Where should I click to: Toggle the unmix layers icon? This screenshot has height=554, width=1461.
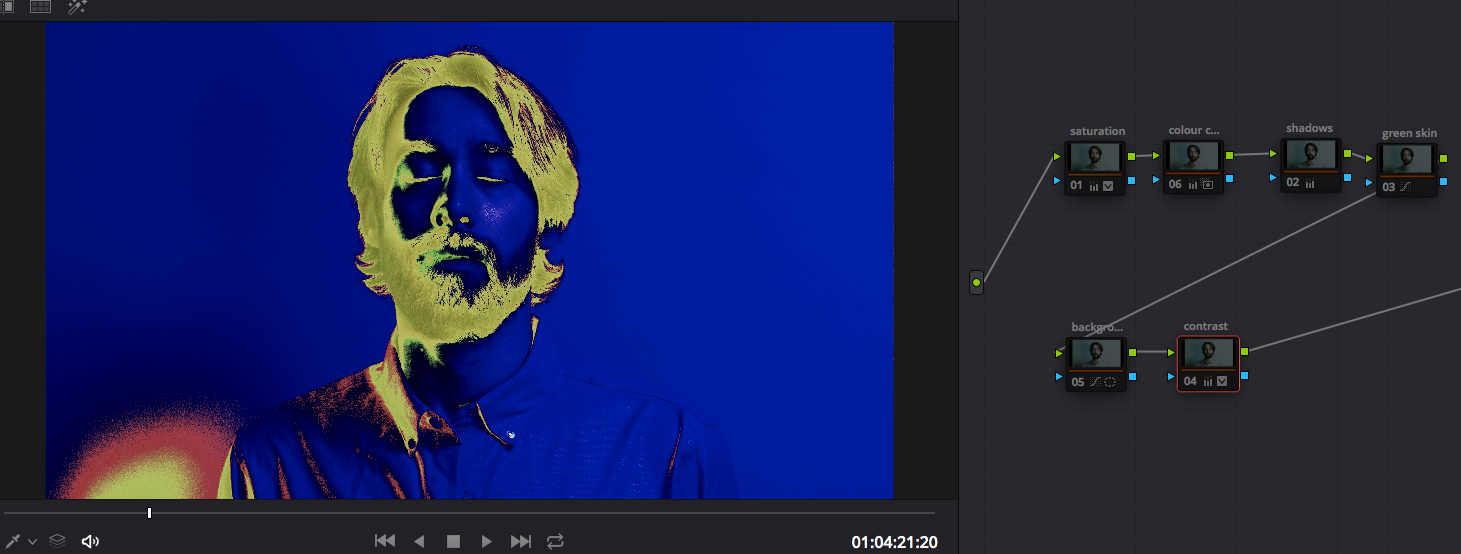(x=58, y=541)
